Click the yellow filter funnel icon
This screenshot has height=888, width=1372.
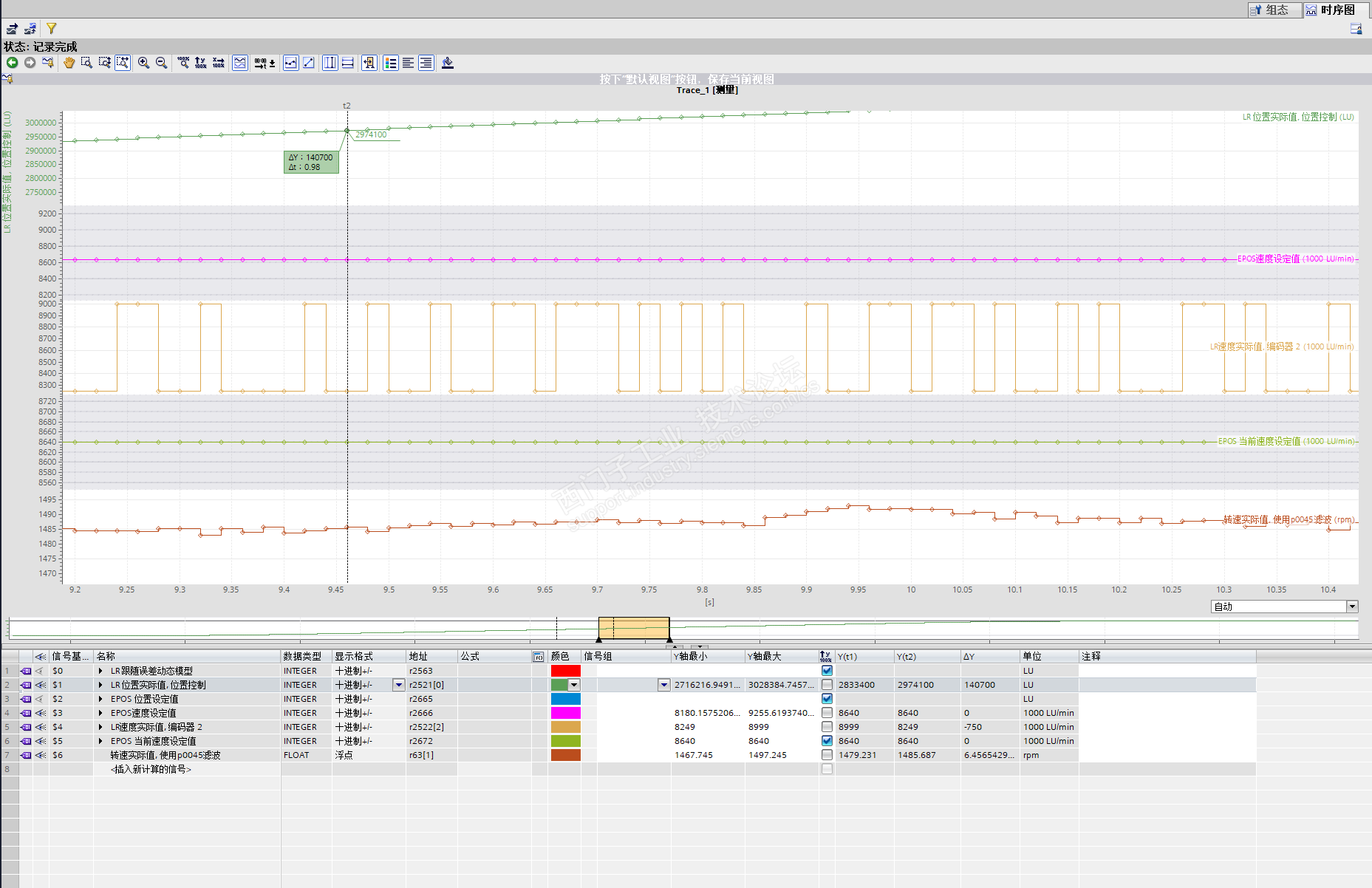click(x=52, y=29)
